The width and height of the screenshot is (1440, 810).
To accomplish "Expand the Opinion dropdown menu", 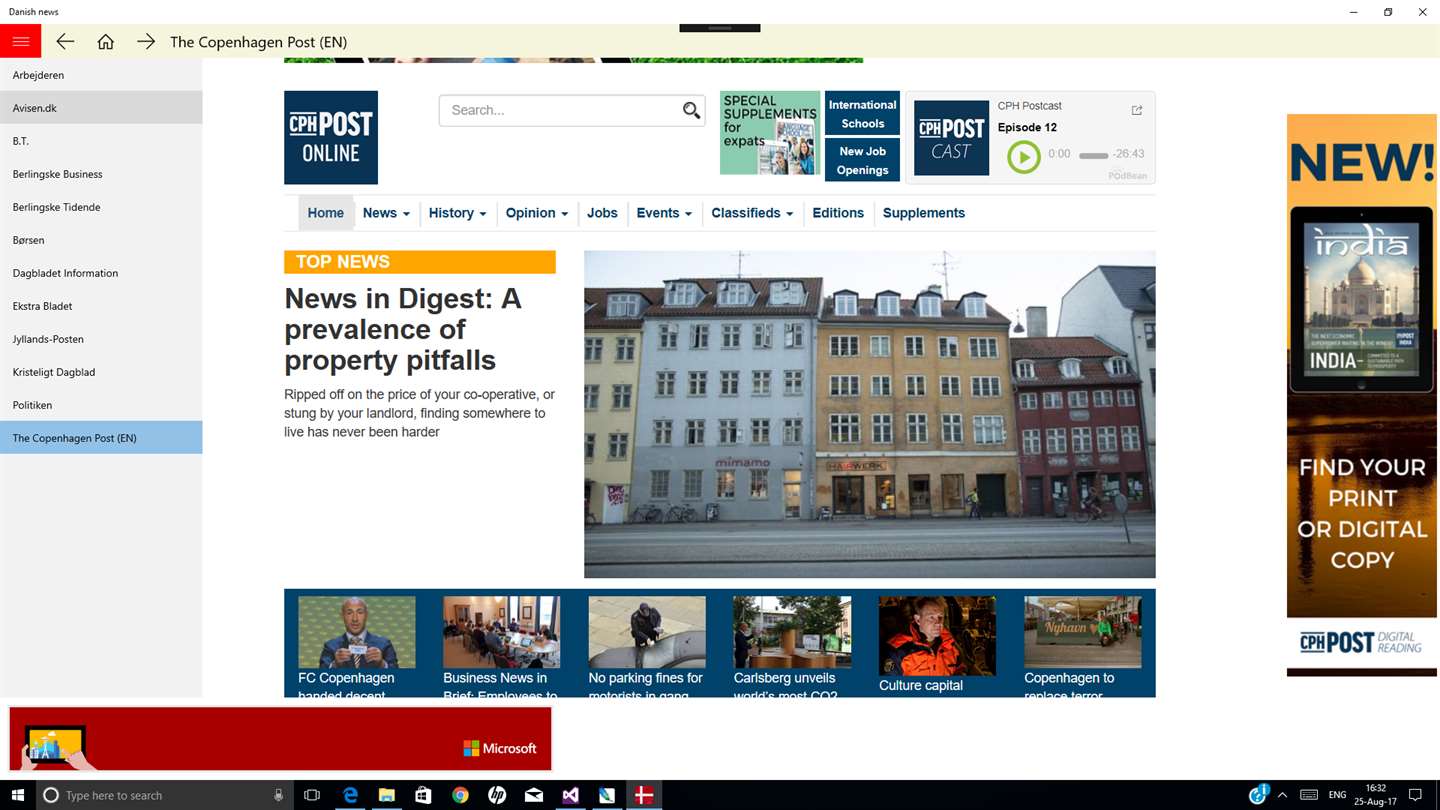I will [537, 213].
